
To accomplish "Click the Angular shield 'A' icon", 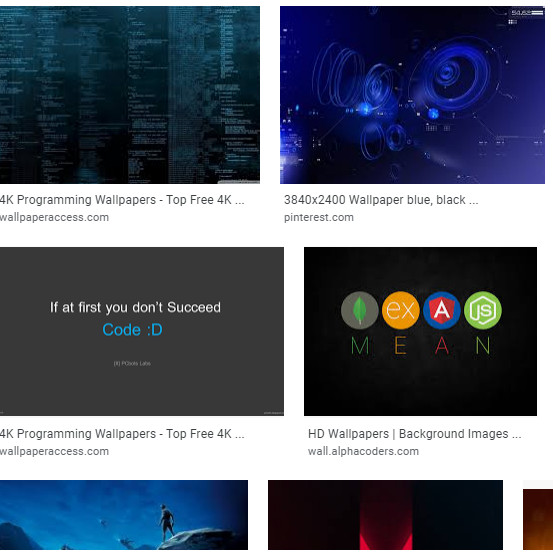I will pyautogui.click(x=442, y=310).
